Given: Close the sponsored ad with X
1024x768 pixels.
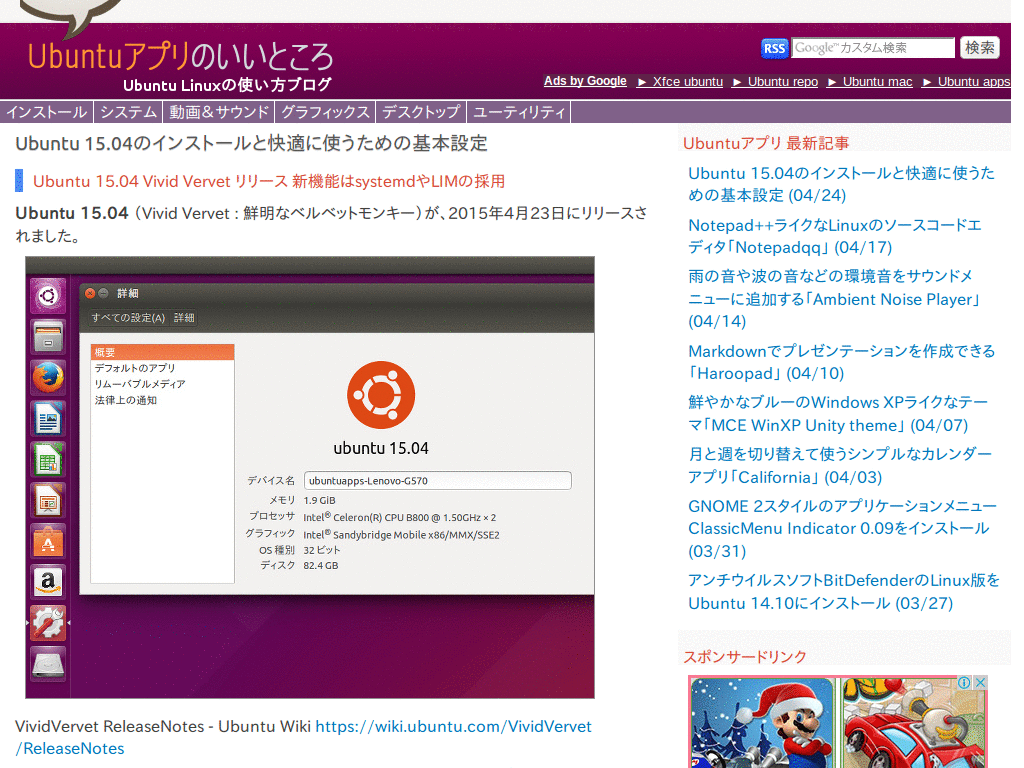Looking at the screenshot, I should tap(980, 682).
